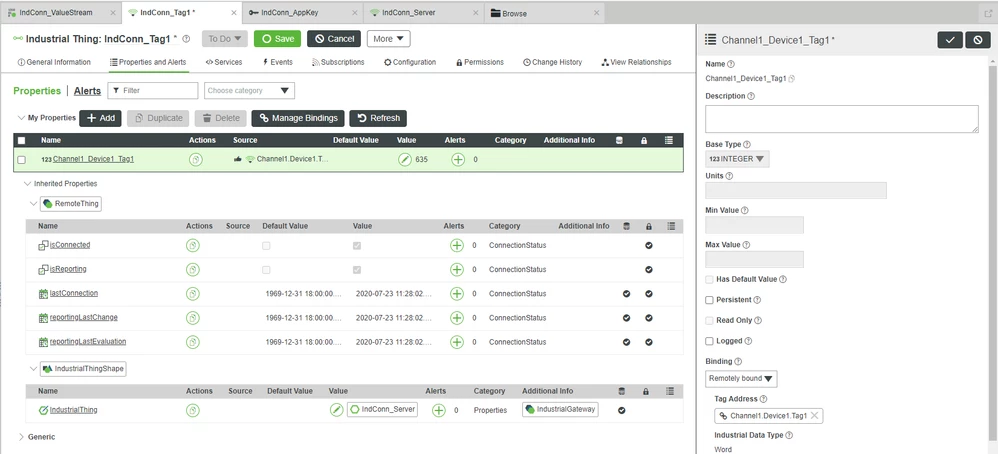Screen dimensions: 998x454
Task: Click the Add property button
Action: tap(100, 118)
